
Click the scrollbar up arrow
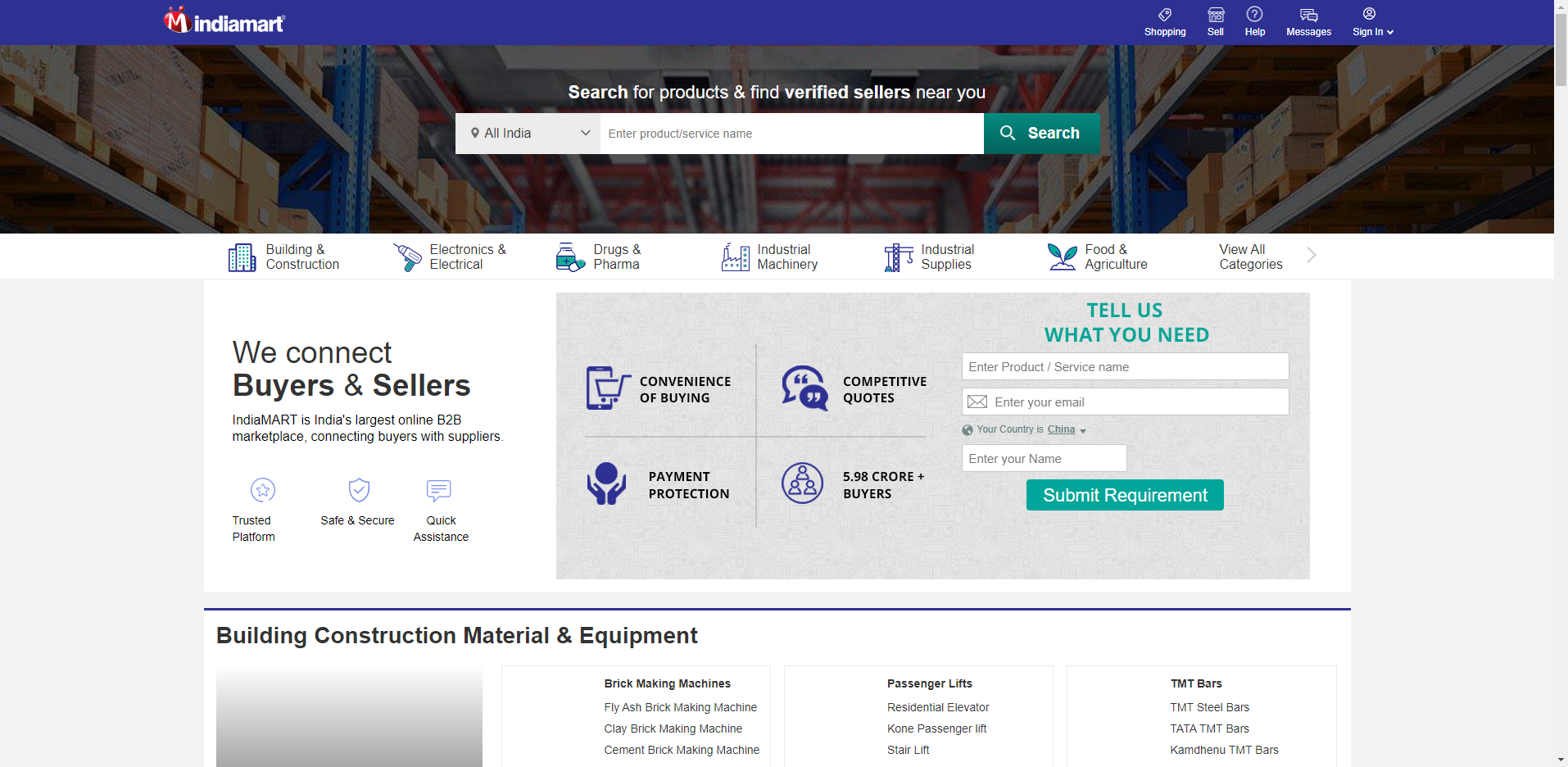point(1561,7)
